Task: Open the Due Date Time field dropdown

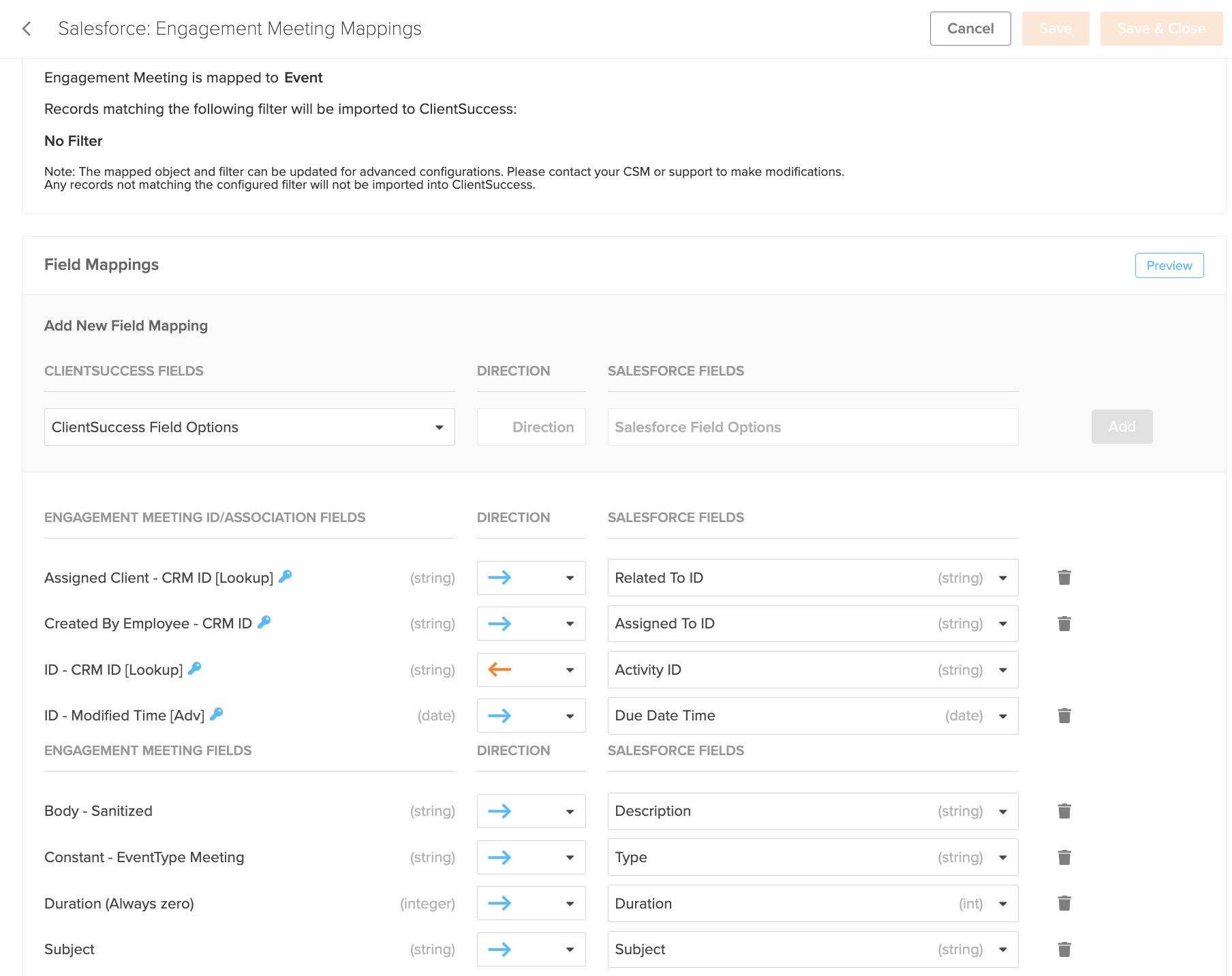Action: 813,716
